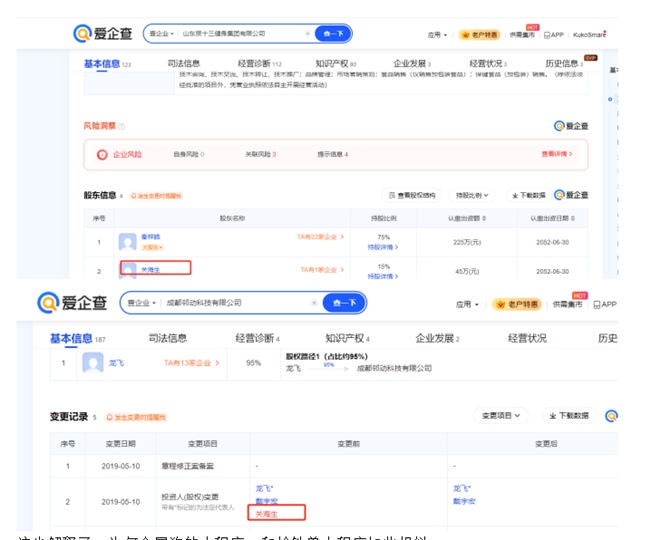The width and height of the screenshot is (650, 540).
Task: Click 下载数据 in the 股东信息 section
Action: point(527,195)
